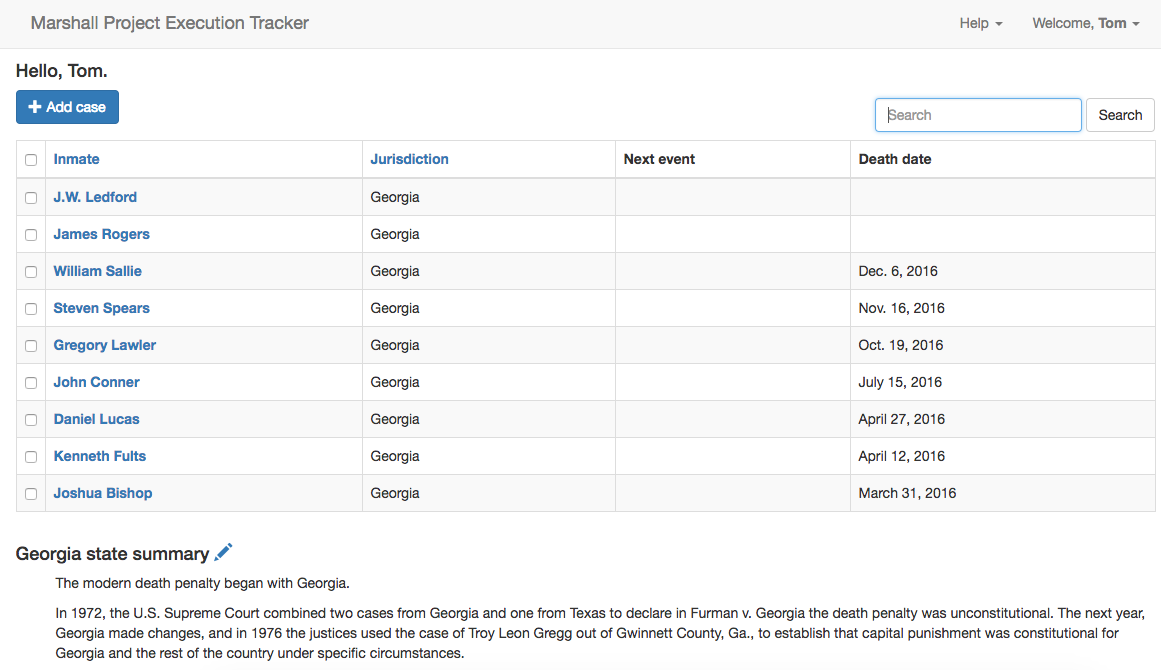This screenshot has height=670, width=1161.
Task: Click the Search button
Action: pyautogui.click(x=1120, y=115)
